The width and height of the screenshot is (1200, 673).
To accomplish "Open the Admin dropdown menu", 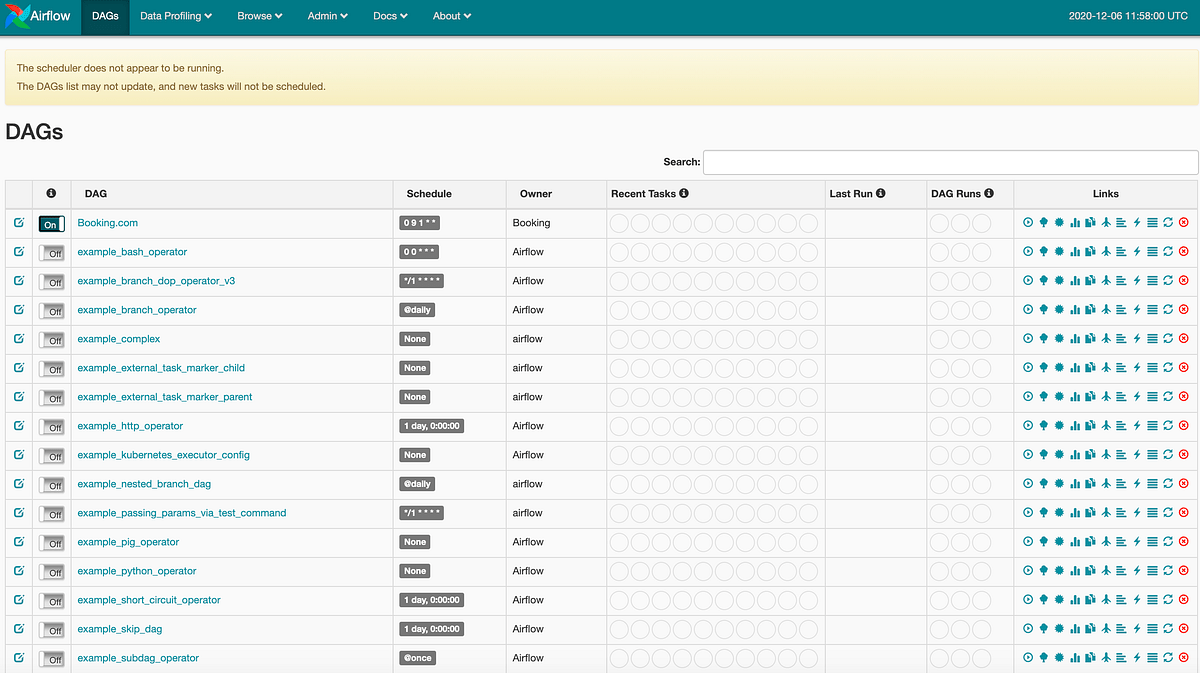I will coord(327,16).
